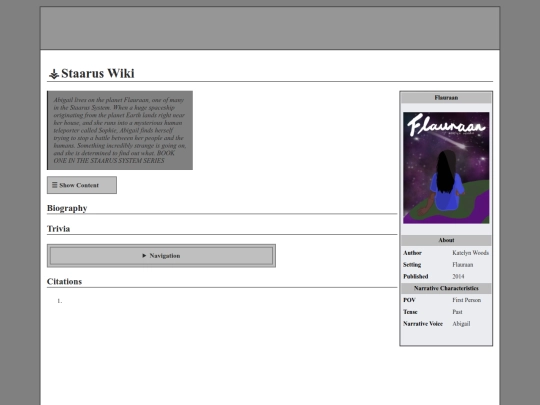The height and width of the screenshot is (405, 540).
Task: Click the POV value First Person
Action: pyautogui.click(x=467, y=300)
